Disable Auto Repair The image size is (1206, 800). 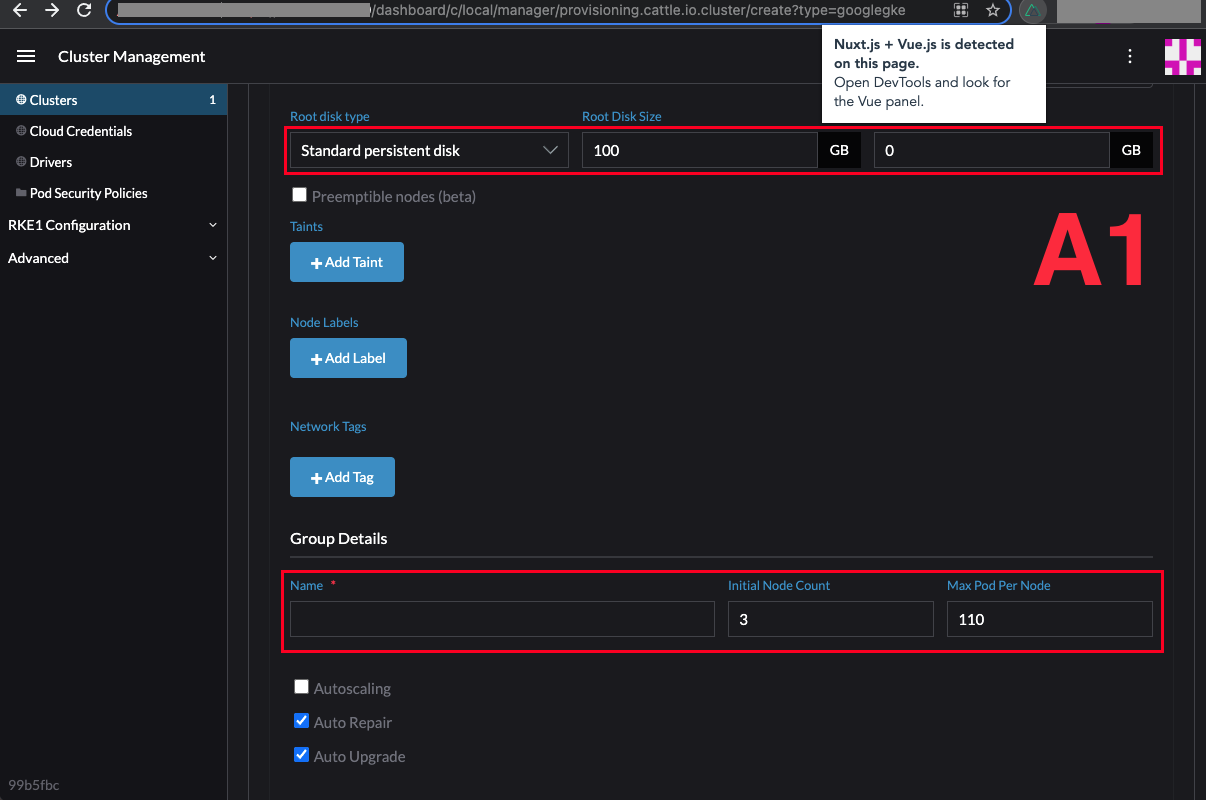[301, 720]
